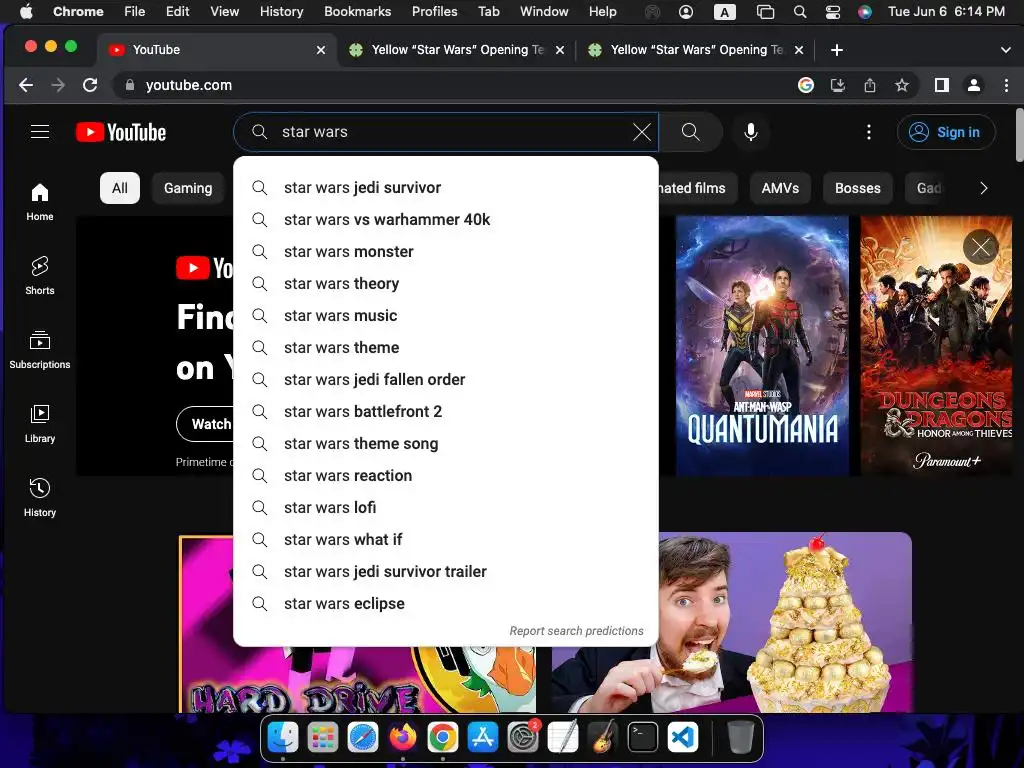Choose suggestion star wars lofi
Viewport: 1024px width, 768px height.
pos(445,507)
